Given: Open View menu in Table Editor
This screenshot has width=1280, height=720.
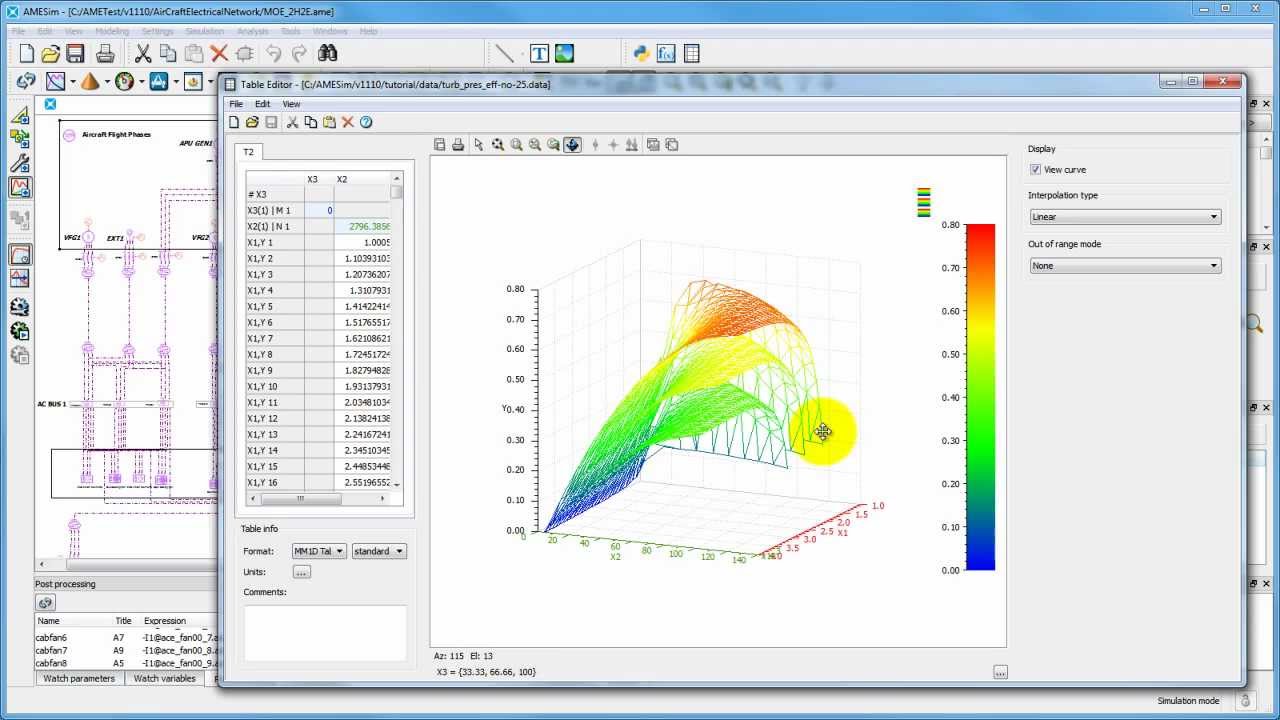Looking at the screenshot, I should pyautogui.click(x=291, y=104).
